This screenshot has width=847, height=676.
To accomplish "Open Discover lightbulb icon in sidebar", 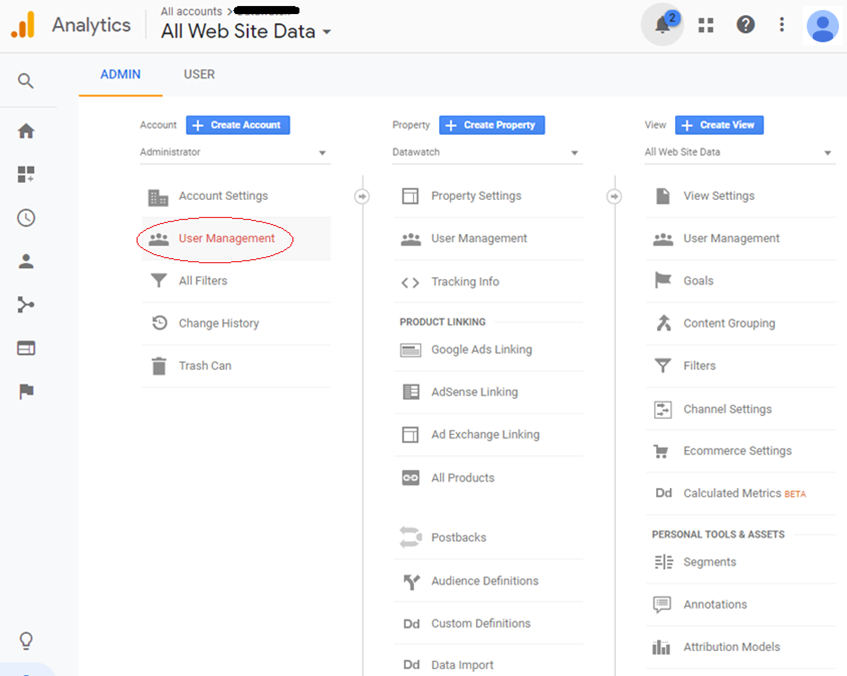I will pos(26,640).
